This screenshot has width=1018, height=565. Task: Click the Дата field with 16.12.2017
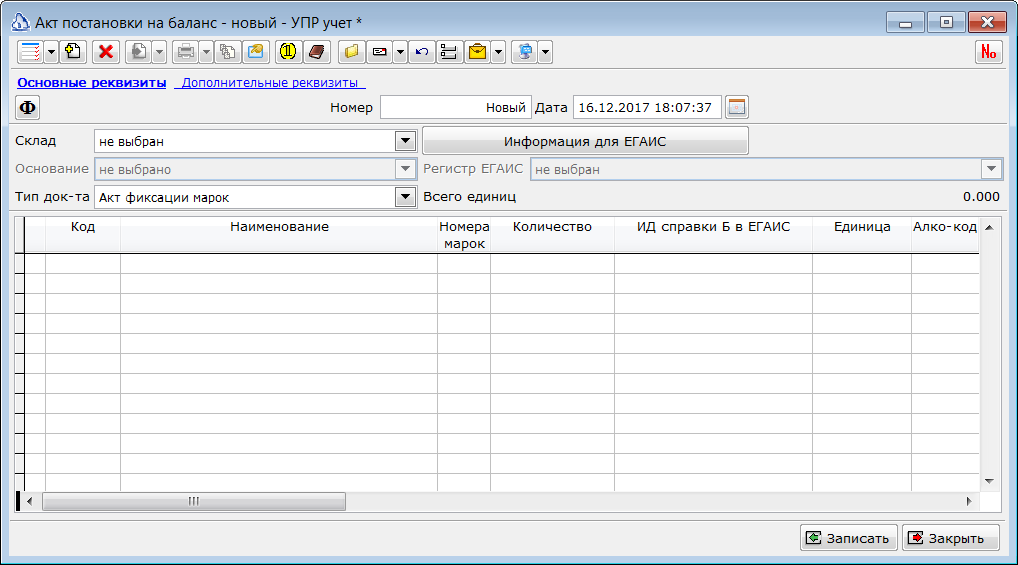click(647, 107)
